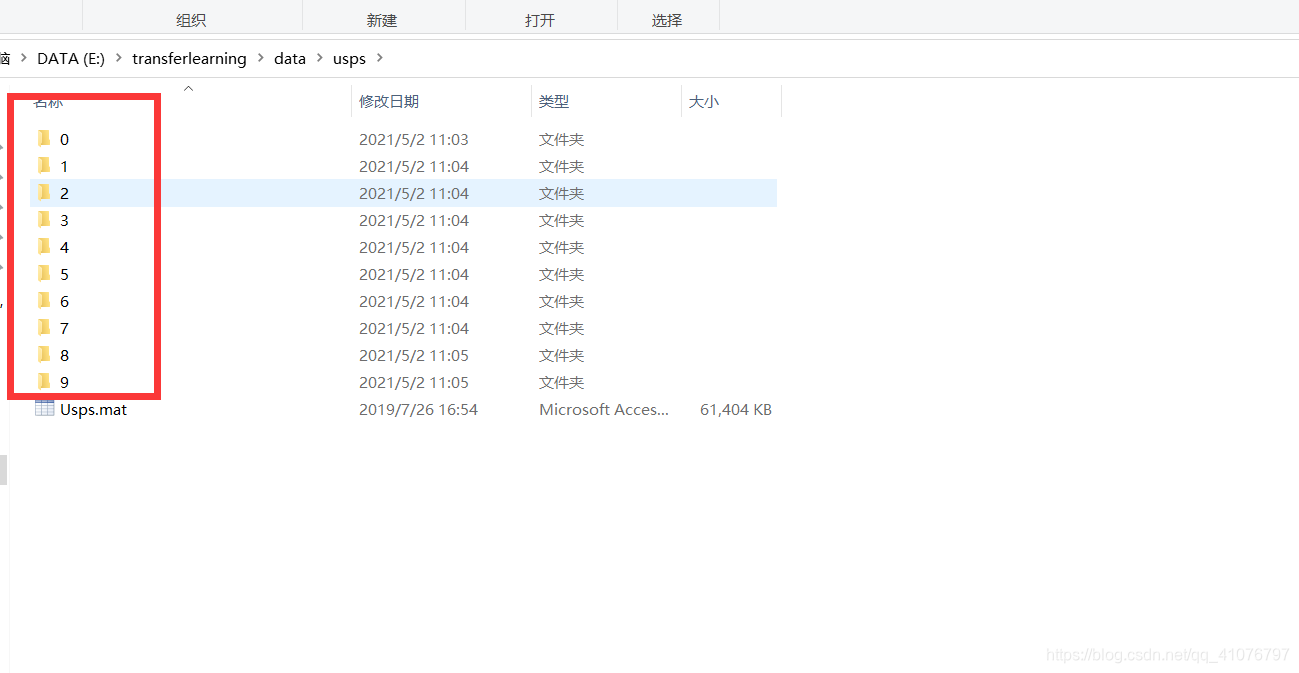The width and height of the screenshot is (1299, 673).
Task: Click 文件夹 type in folder 2 row
Action: tap(562, 193)
